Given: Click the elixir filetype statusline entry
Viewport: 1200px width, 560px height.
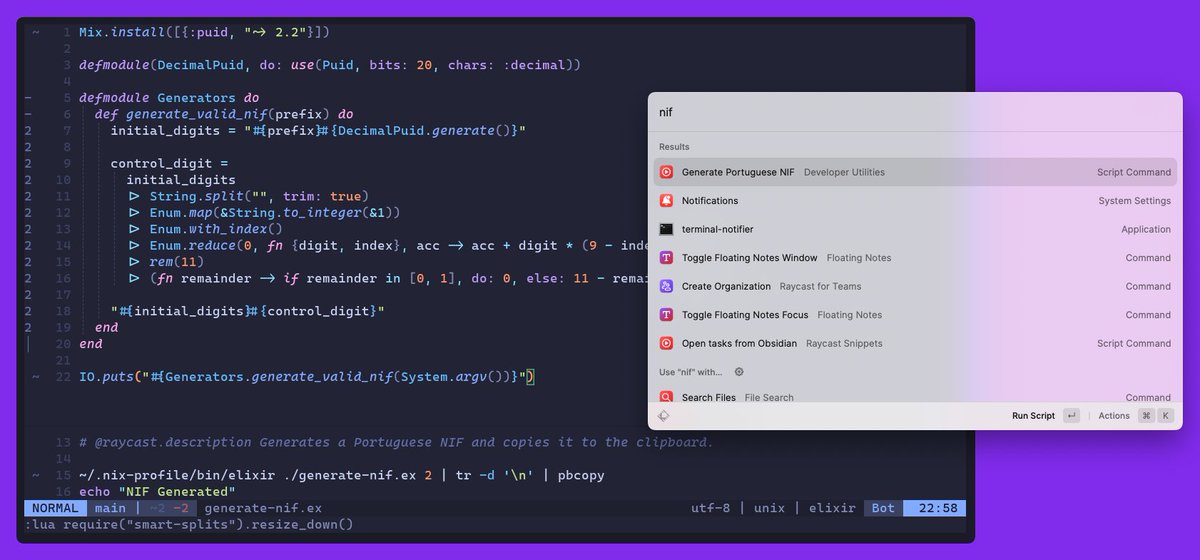Looking at the screenshot, I should [x=830, y=508].
